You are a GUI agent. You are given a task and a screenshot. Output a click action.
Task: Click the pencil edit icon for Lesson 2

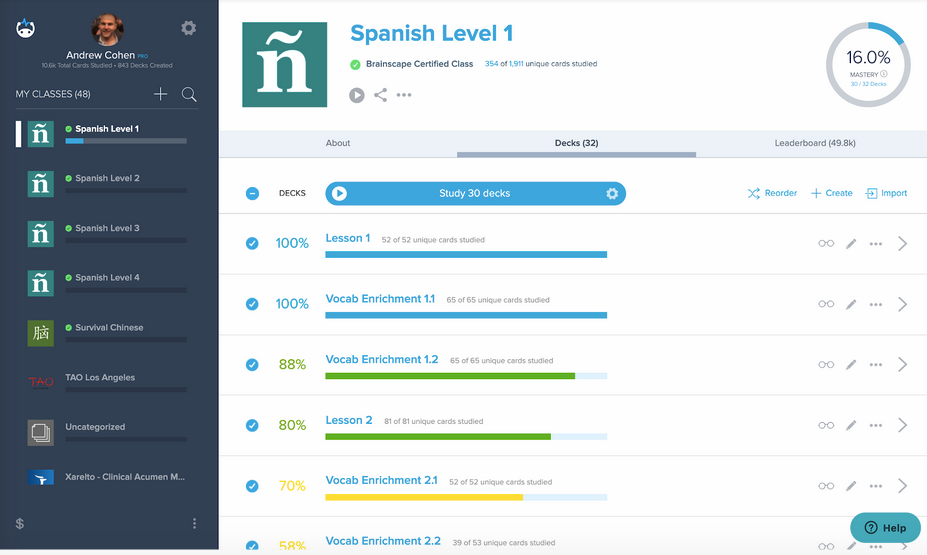click(x=851, y=425)
